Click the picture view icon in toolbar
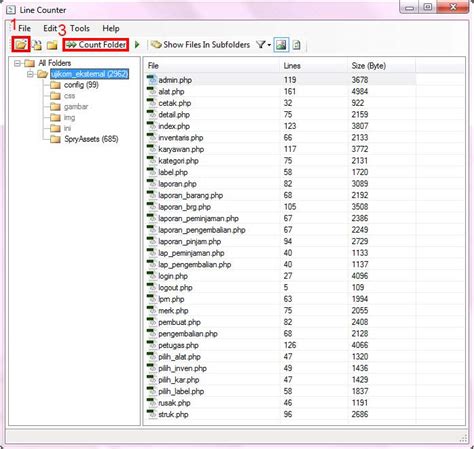Image resolution: width=474 pixels, height=449 pixels. click(x=281, y=45)
